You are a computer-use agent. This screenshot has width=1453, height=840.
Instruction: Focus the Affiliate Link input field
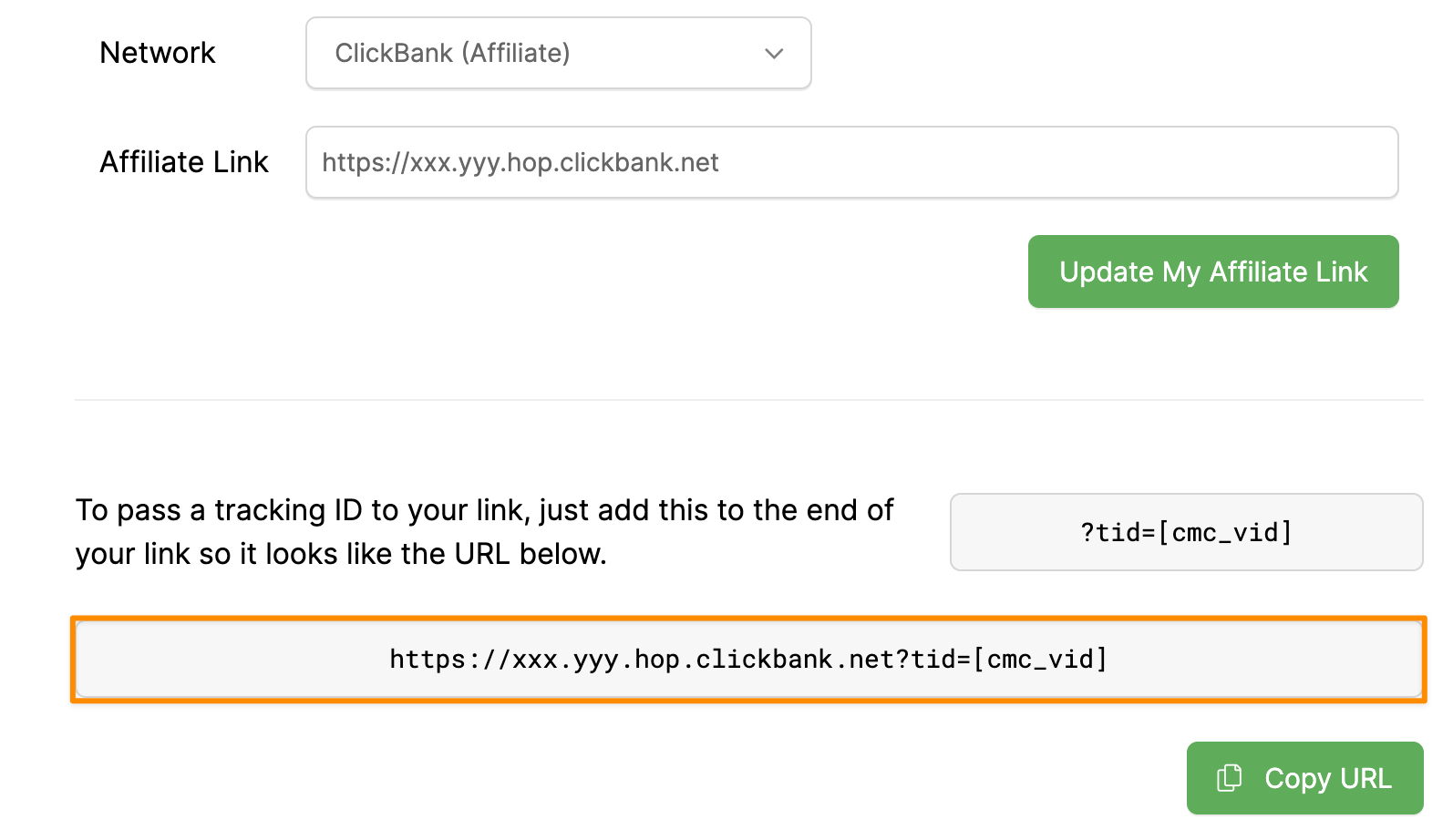(851, 162)
